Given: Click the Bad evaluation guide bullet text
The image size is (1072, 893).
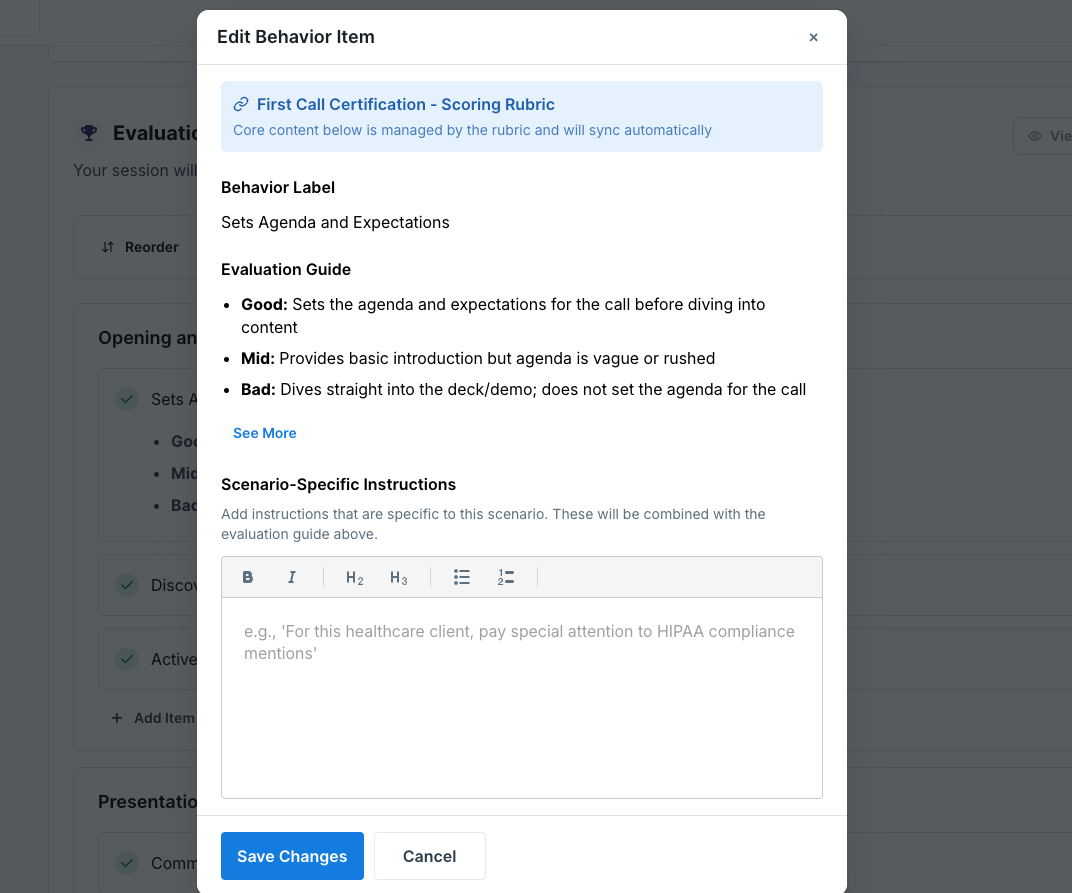Looking at the screenshot, I should [523, 389].
